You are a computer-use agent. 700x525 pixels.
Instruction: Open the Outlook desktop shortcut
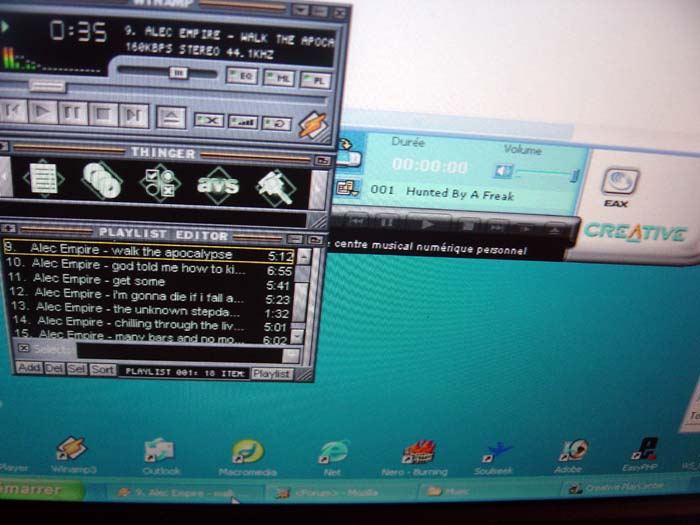click(161, 456)
